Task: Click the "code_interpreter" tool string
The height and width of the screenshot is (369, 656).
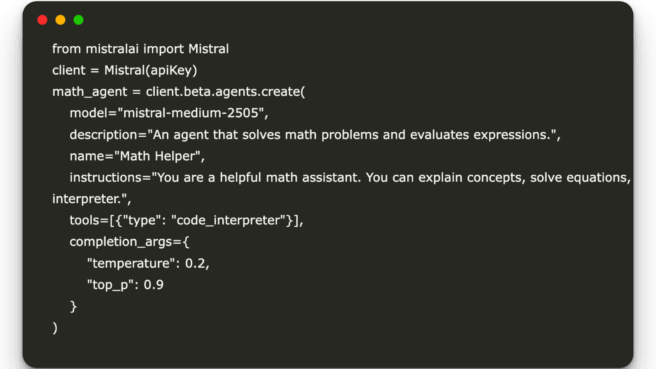Action: [x=228, y=220]
